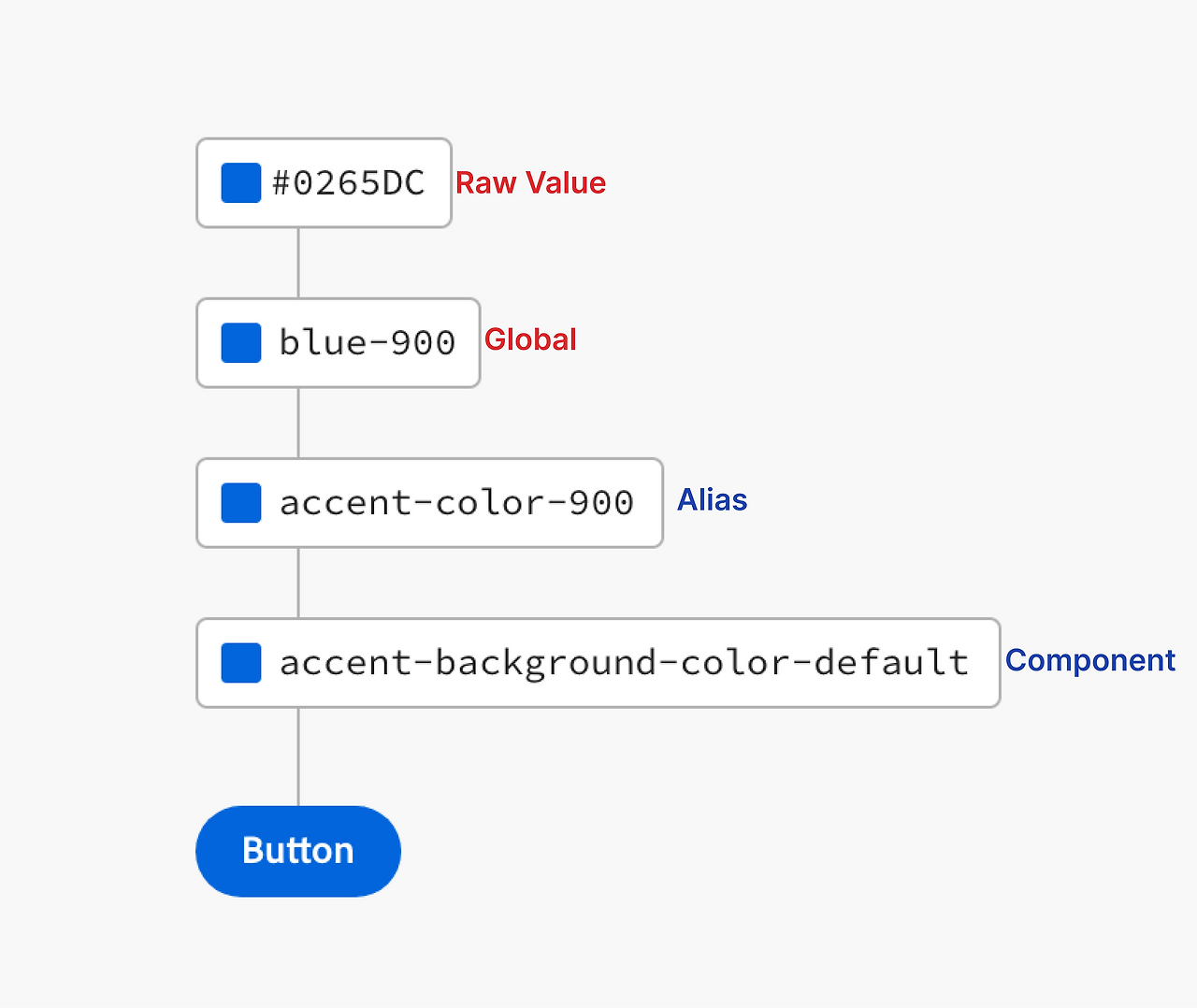This screenshot has width=1197, height=1008.
Task: Click the connector between blue-900 and accent-color-900
Action: click(x=298, y=423)
